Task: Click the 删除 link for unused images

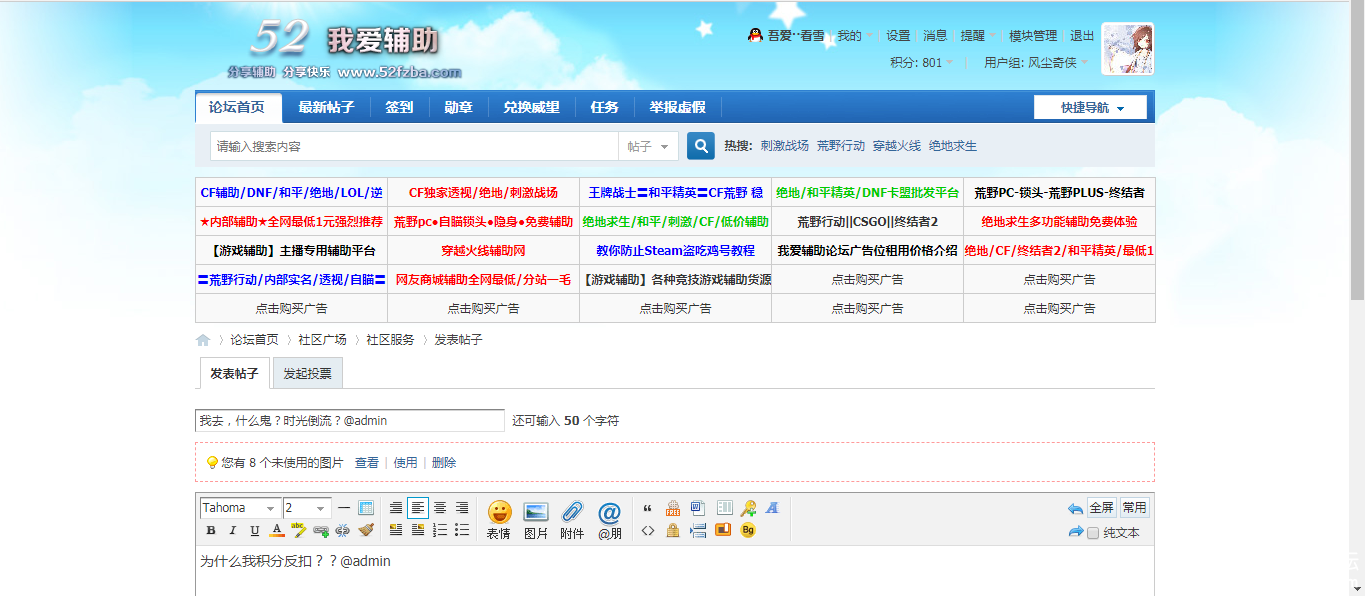Action: (444, 463)
